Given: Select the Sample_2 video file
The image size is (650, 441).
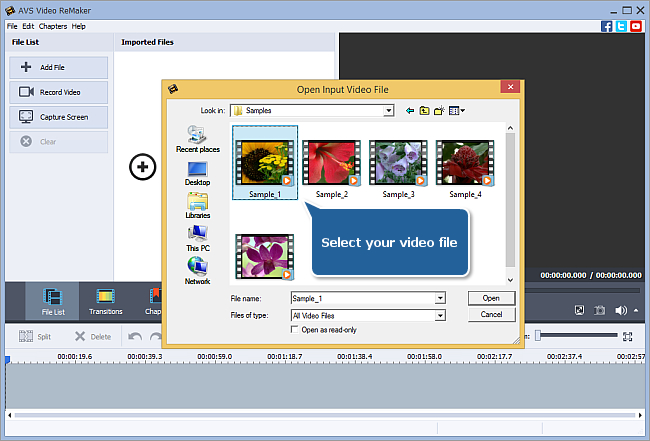Looking at the screenshot, I should point(332,169).
